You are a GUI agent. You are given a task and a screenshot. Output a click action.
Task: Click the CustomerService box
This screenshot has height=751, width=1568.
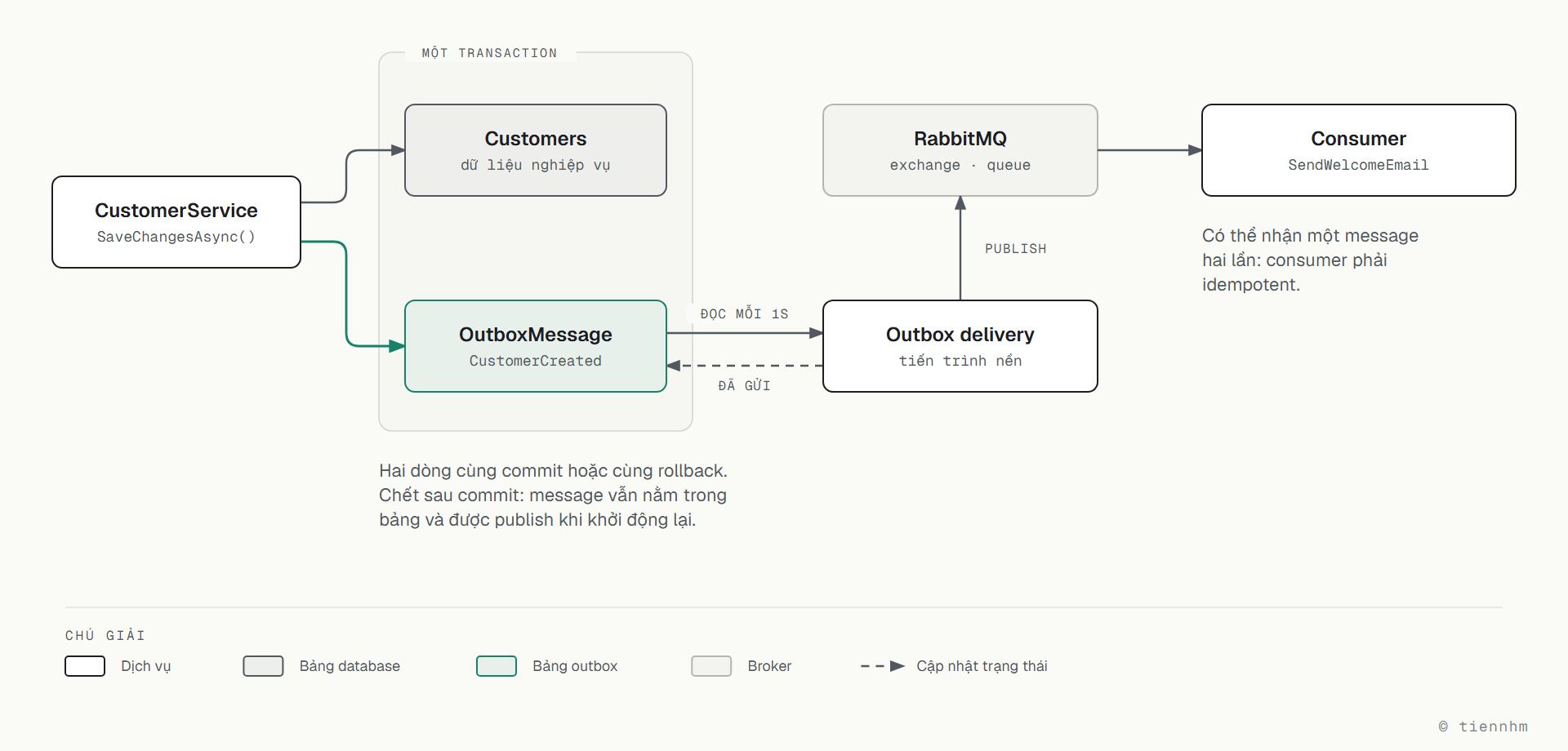pos(176,222)
